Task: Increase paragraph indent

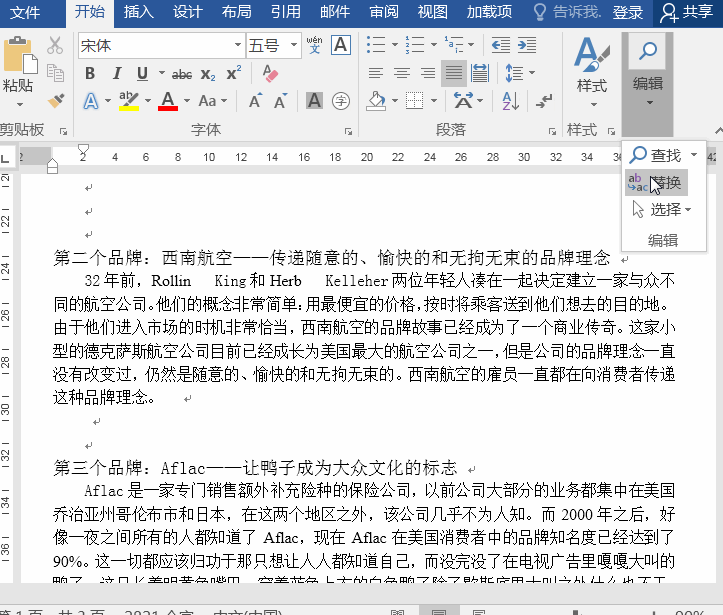Action: coord(527,45)
